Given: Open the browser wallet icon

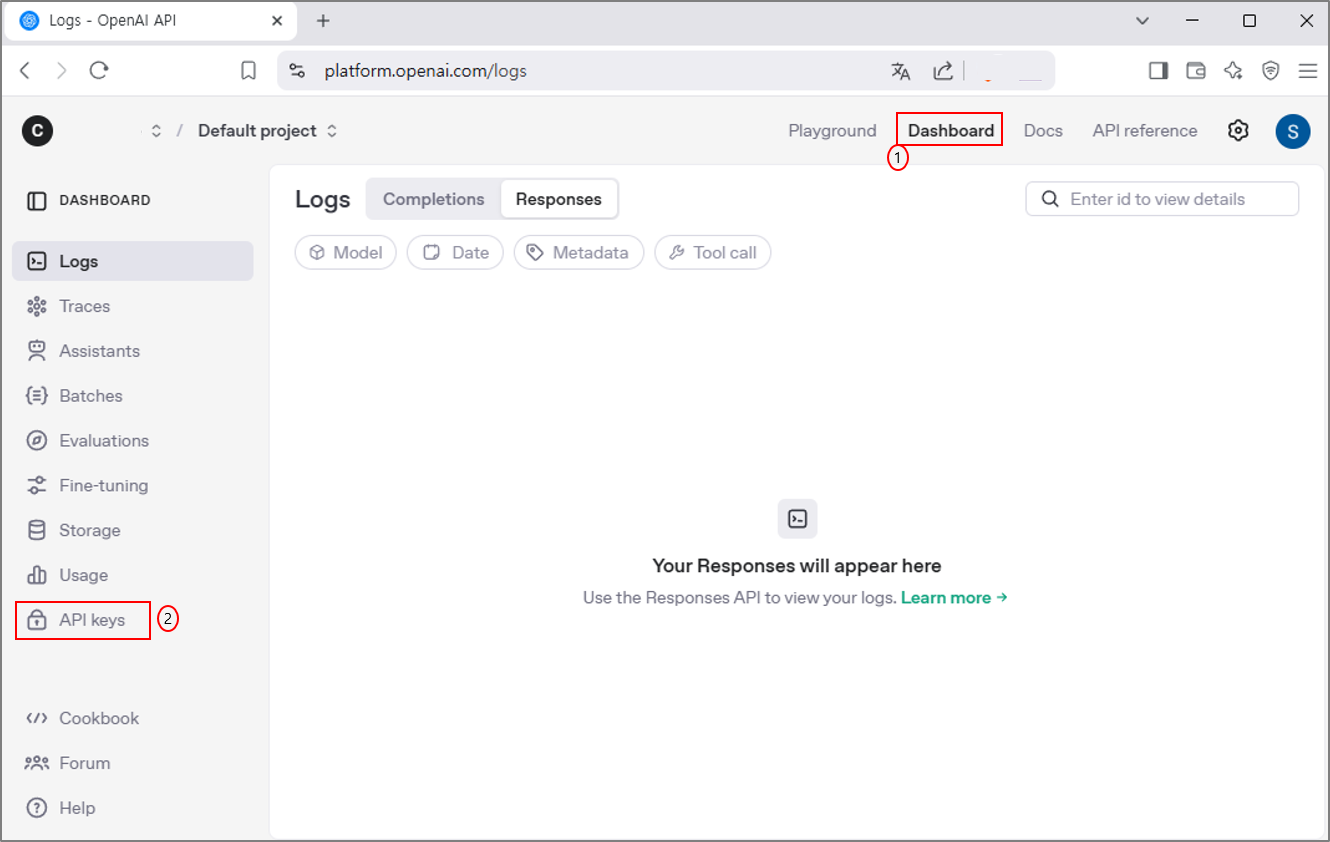Looking at the screenshot, I should (x=1196, y=71).
